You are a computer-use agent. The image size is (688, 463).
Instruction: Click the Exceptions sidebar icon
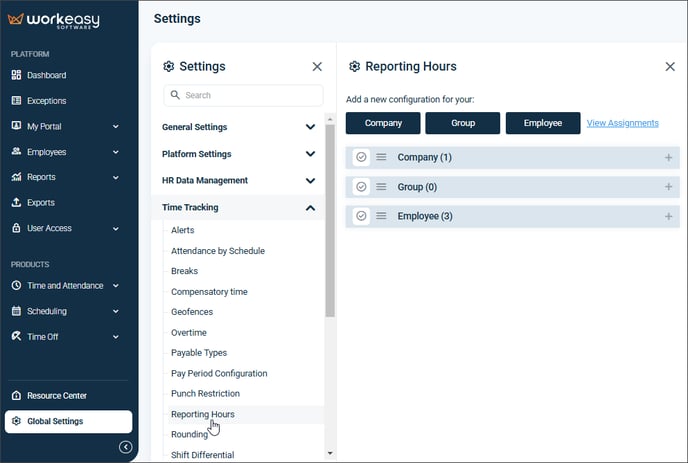coord(16,100)
